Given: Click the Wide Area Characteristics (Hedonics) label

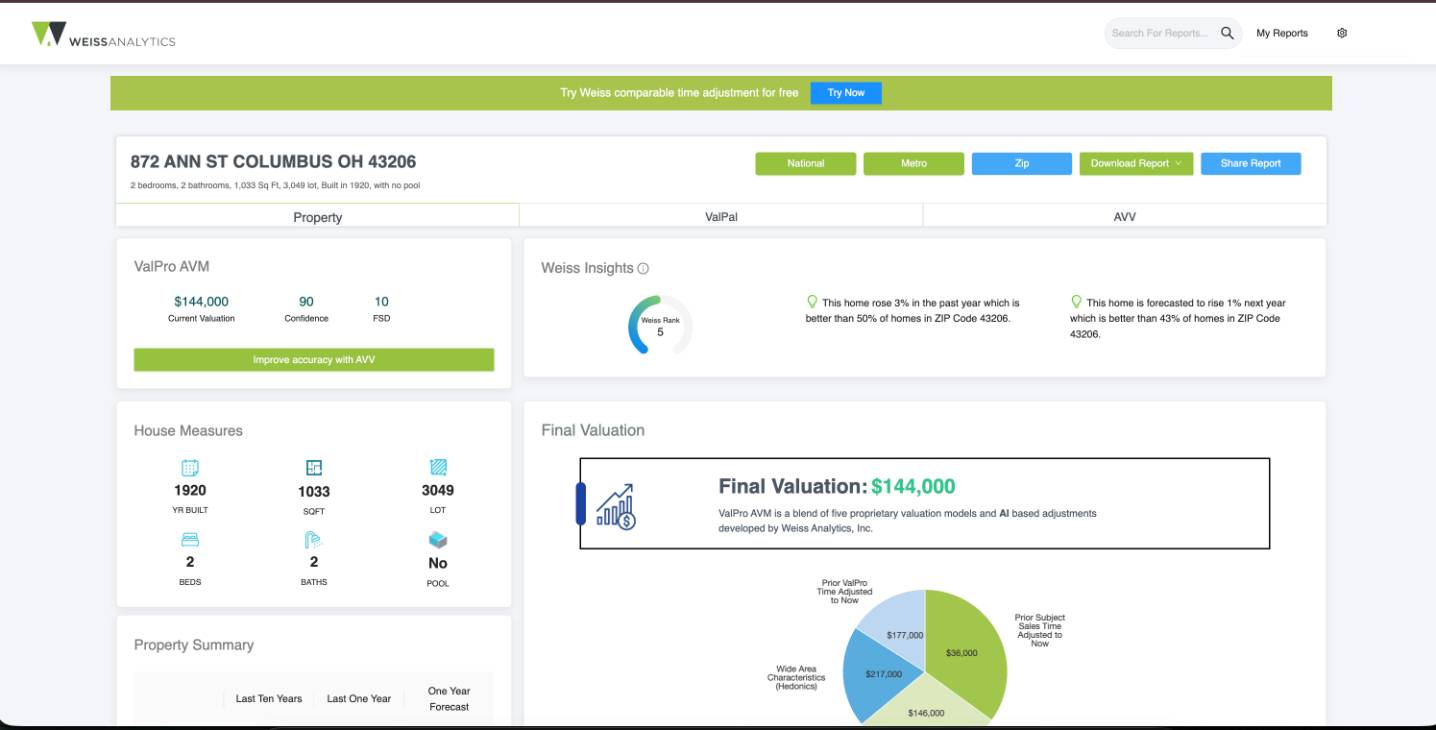Looking at the screenshot, I should [x=797, y=678].
